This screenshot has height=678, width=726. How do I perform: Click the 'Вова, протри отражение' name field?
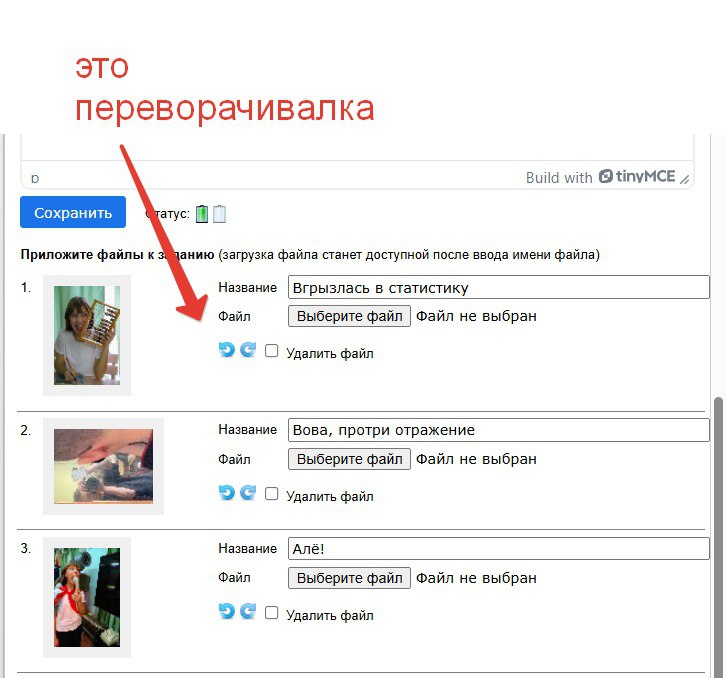coord(498,430)
